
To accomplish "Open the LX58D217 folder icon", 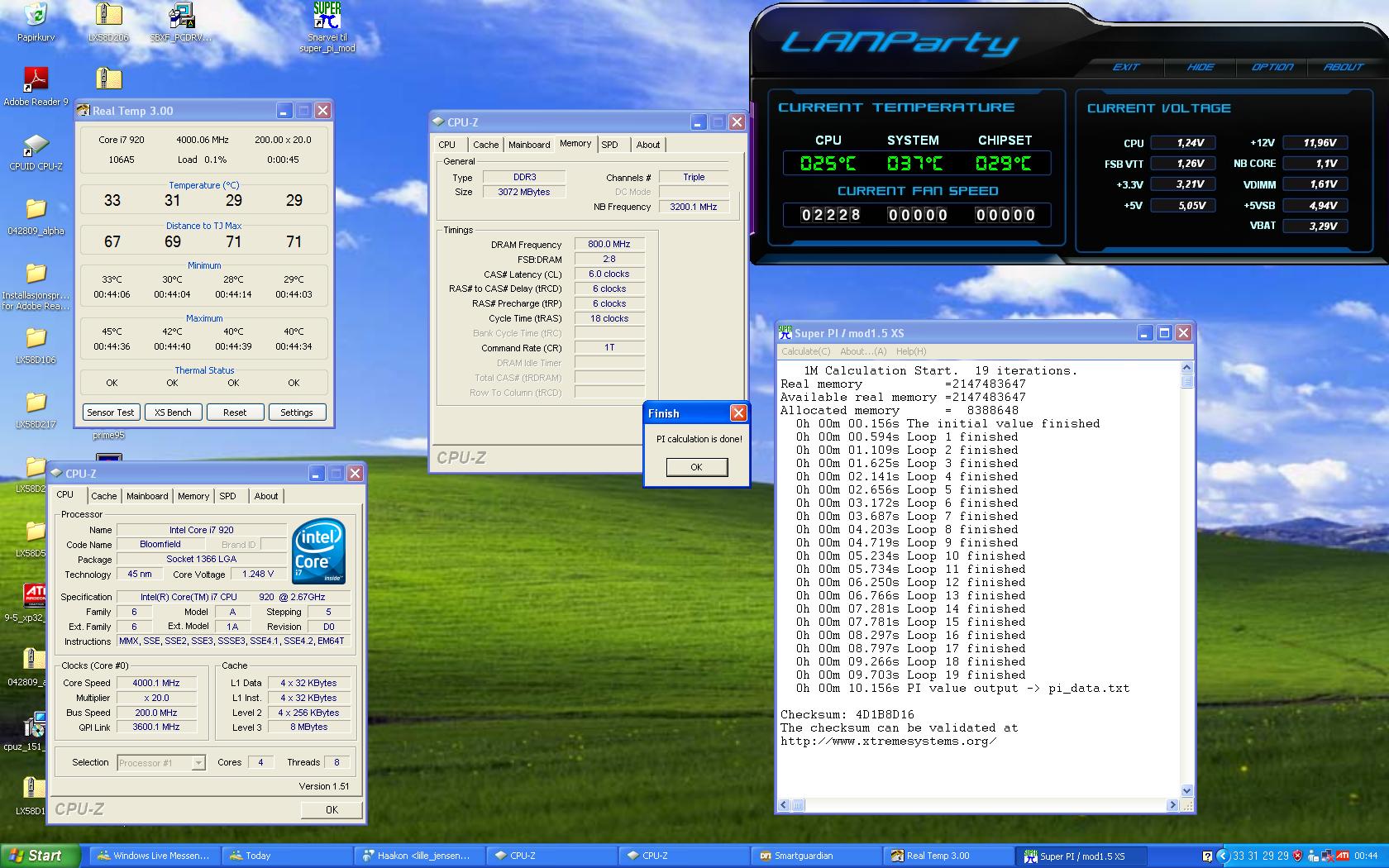I will [36, 402].
